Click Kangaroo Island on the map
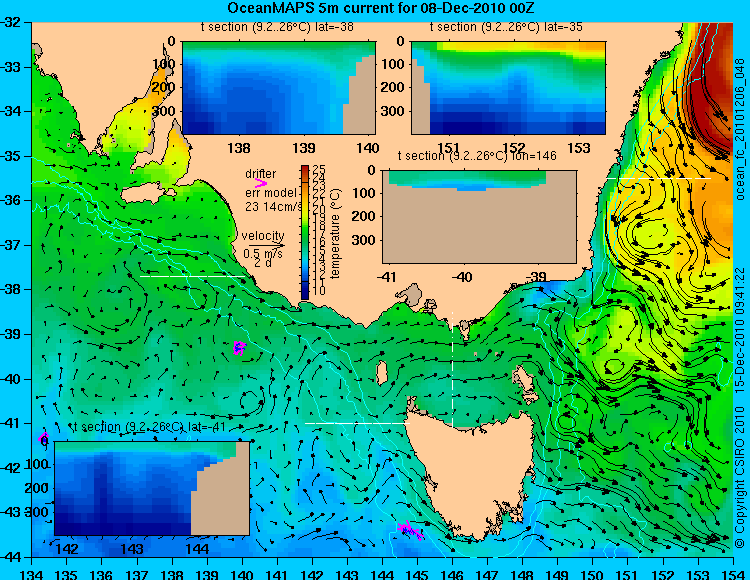This screenshot has width=750, height=580. [x=147, y=194]
